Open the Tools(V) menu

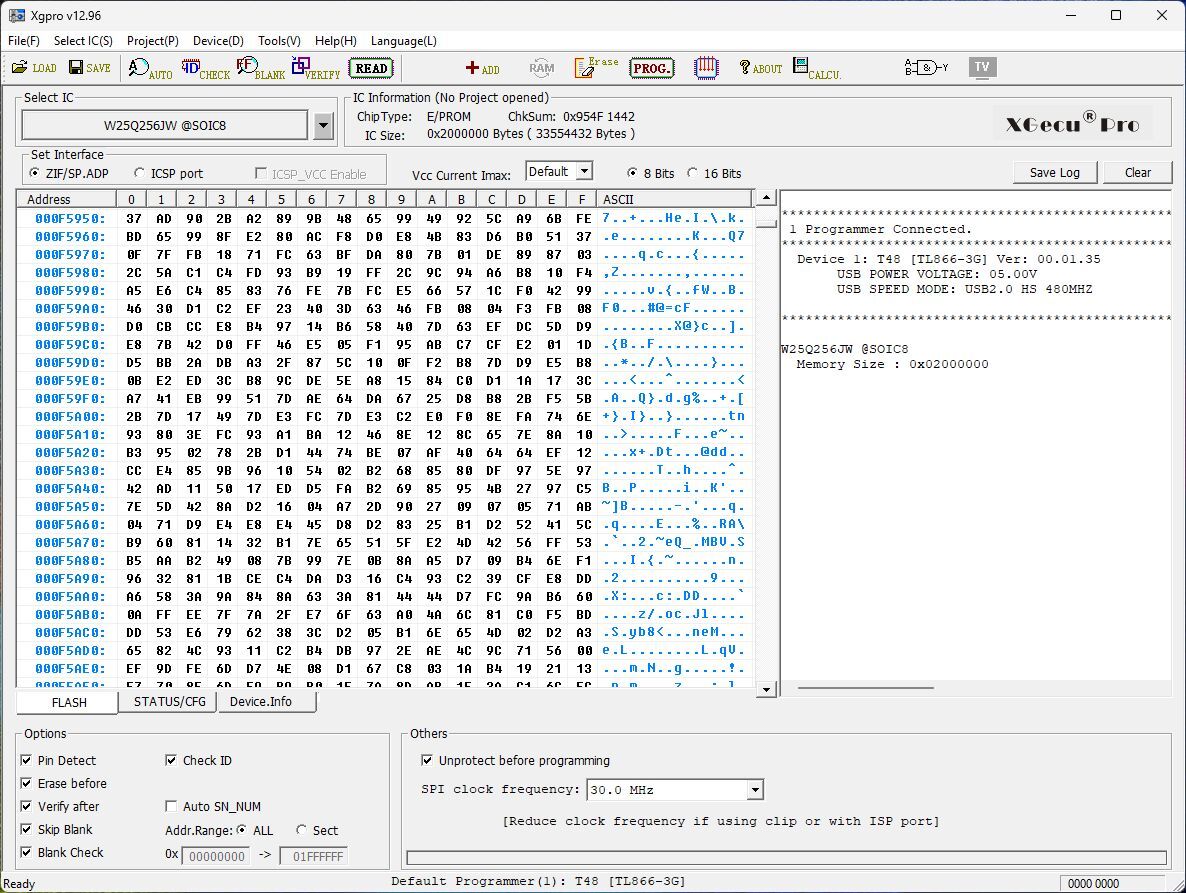279,41
